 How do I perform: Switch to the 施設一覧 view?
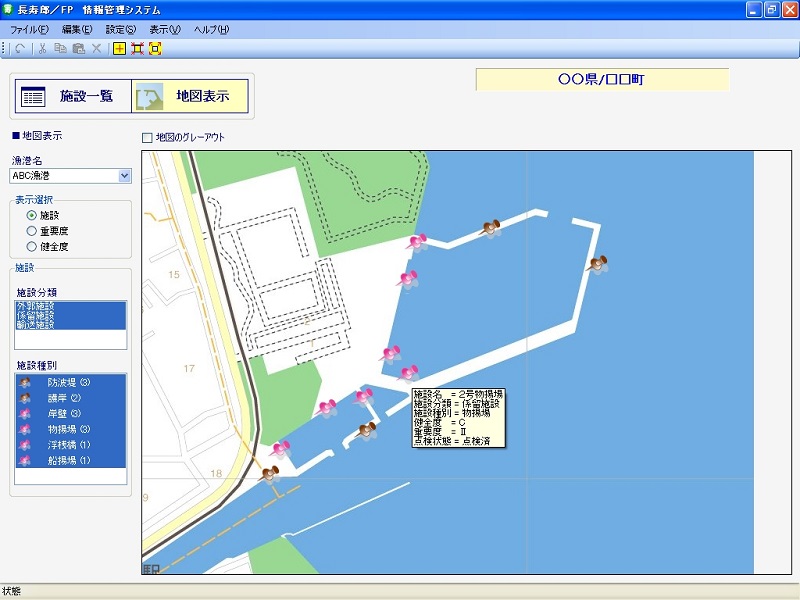pos(71,97)
